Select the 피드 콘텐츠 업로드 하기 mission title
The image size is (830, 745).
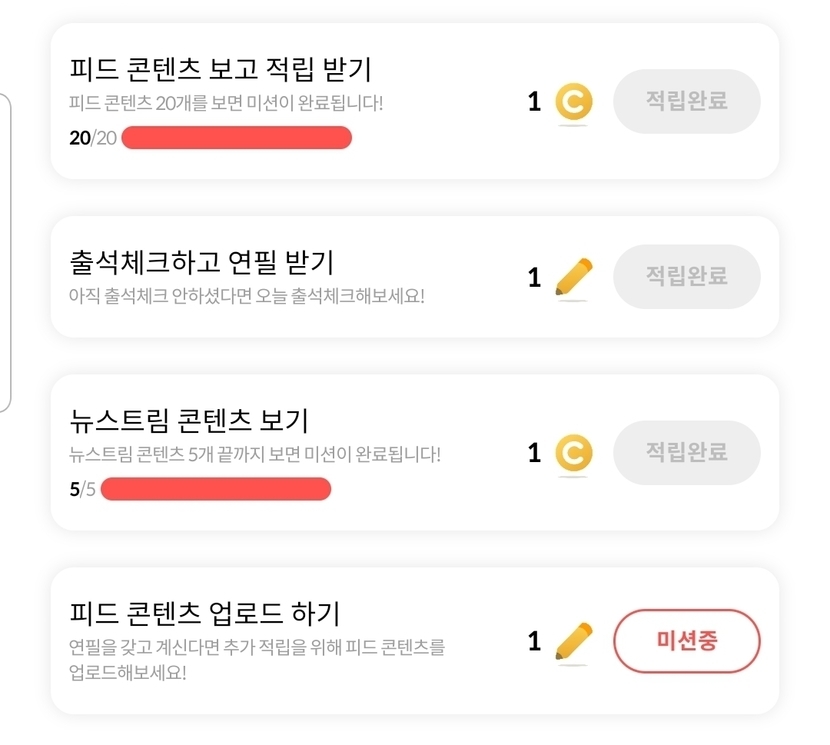pyautogui.click(x=205, y=611)
